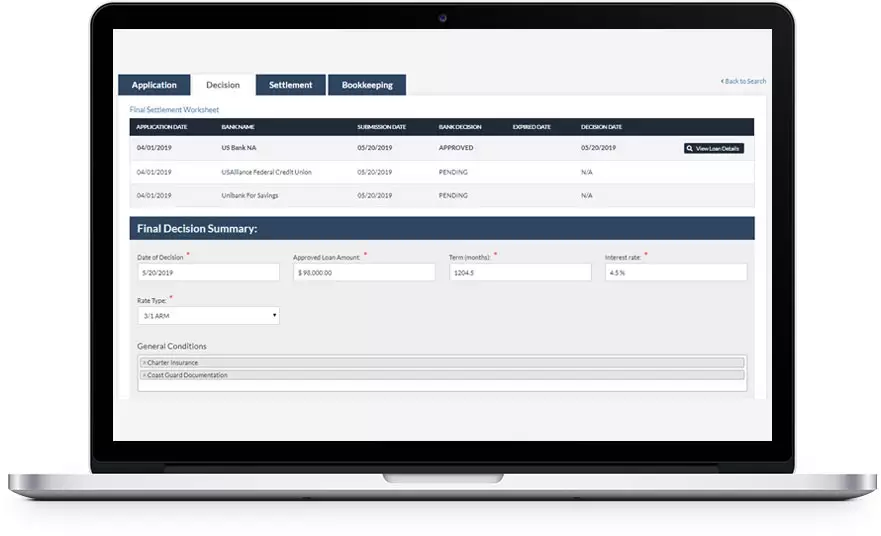Click the Interest rate field
881x536 pixels.
coord(676,272)
